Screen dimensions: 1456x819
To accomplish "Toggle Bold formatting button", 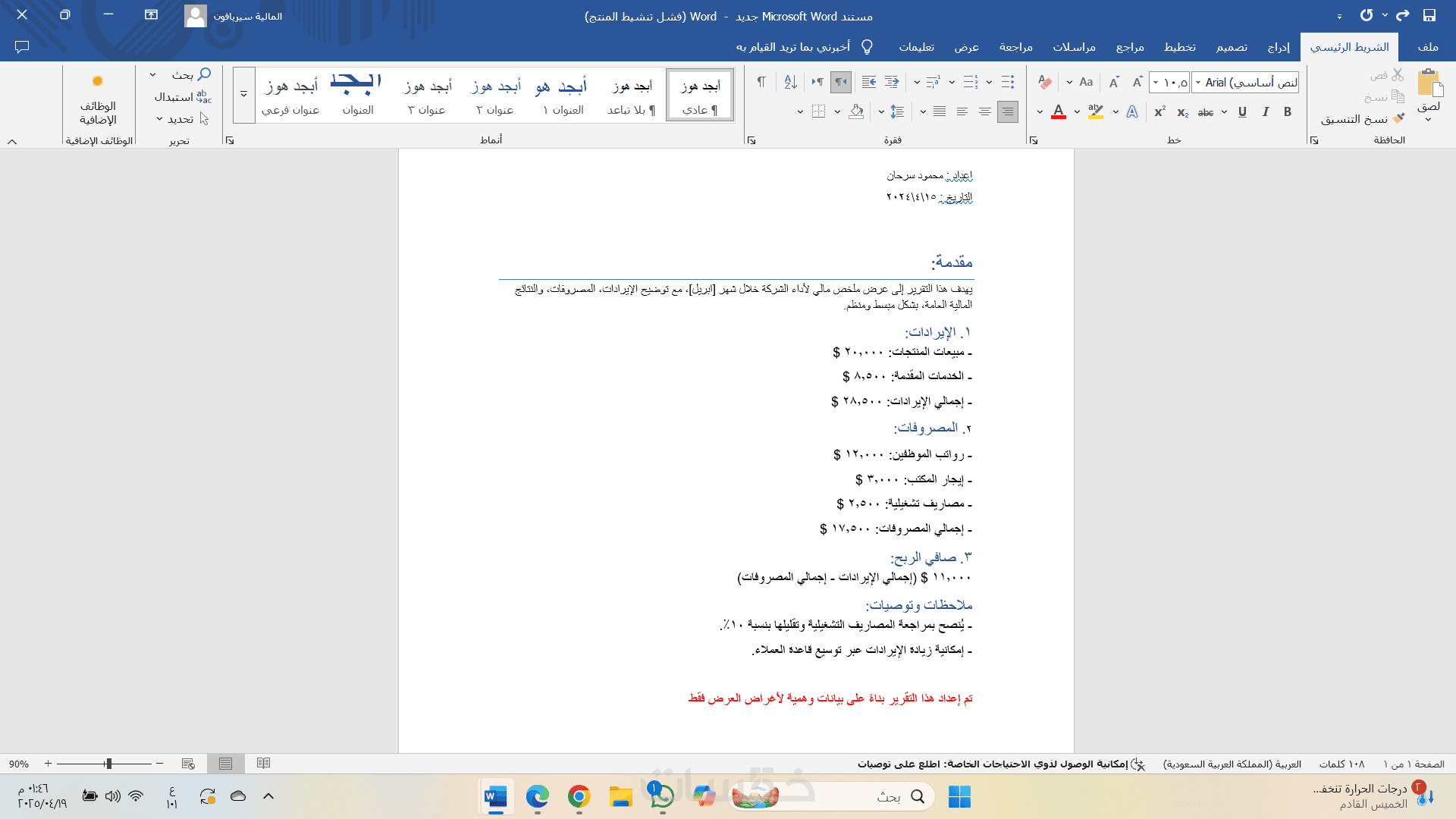I will (1288, 112).
